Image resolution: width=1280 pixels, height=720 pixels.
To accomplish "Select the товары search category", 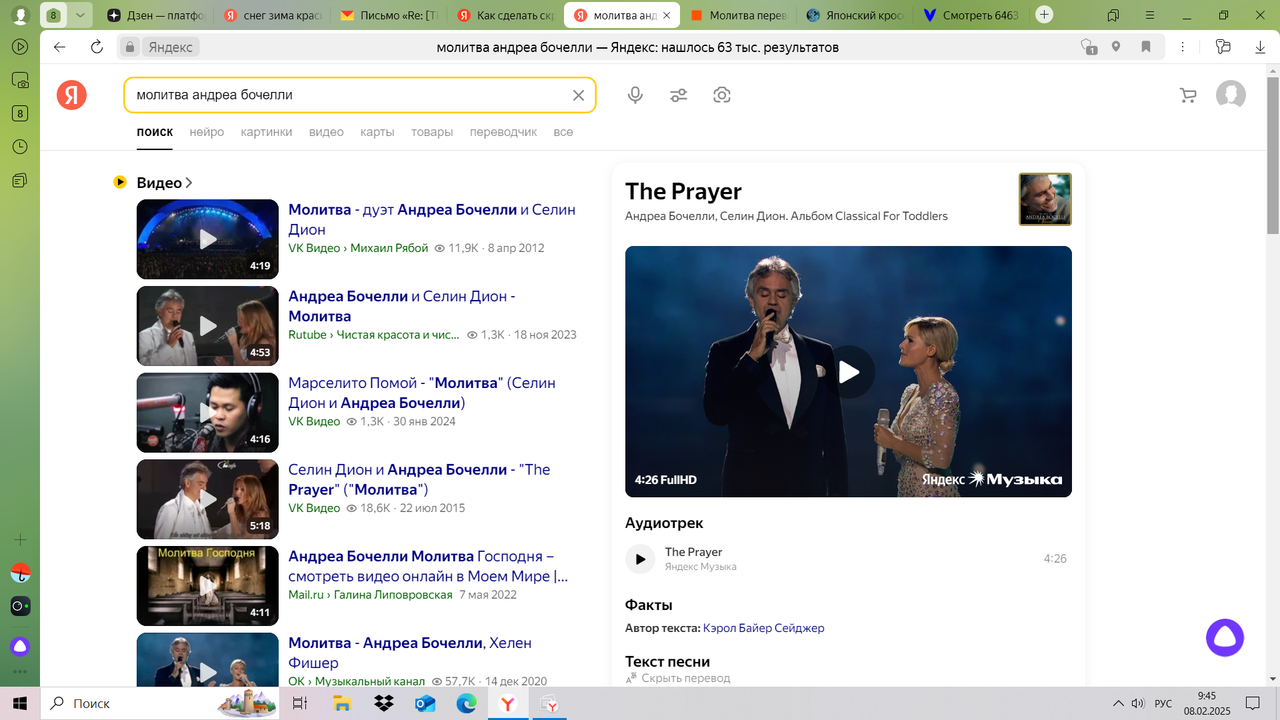I will [x=432, y=132].
